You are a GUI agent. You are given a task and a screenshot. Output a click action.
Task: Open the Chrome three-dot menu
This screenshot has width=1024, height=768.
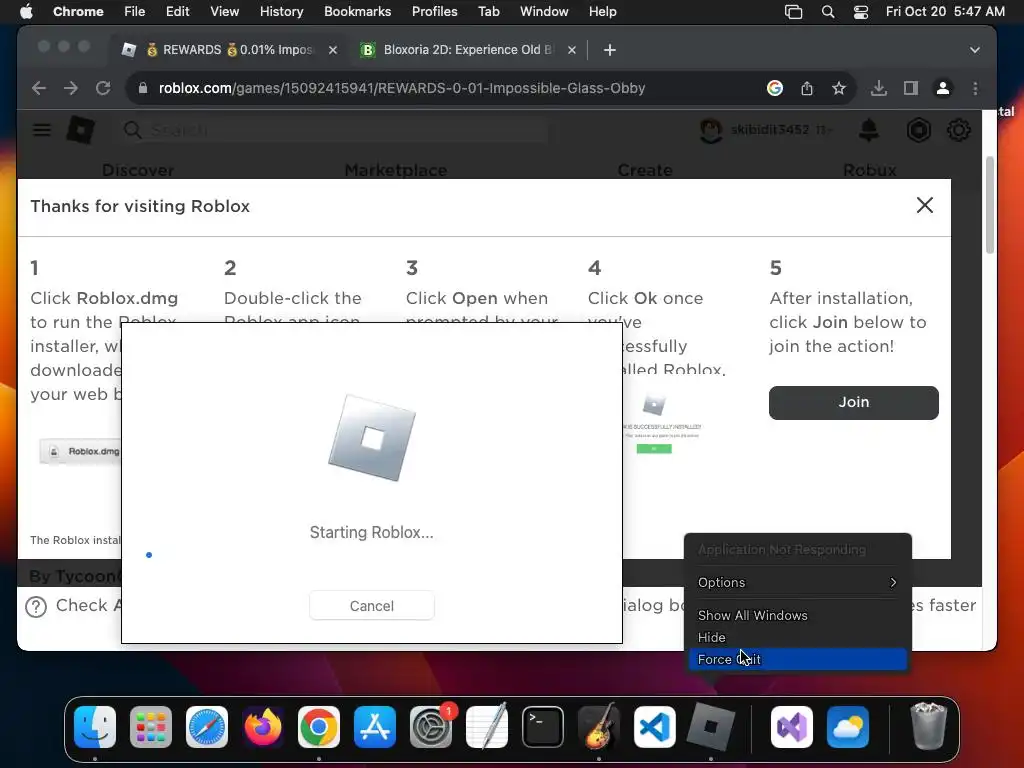pyautogui.click(x=976, y=88)
